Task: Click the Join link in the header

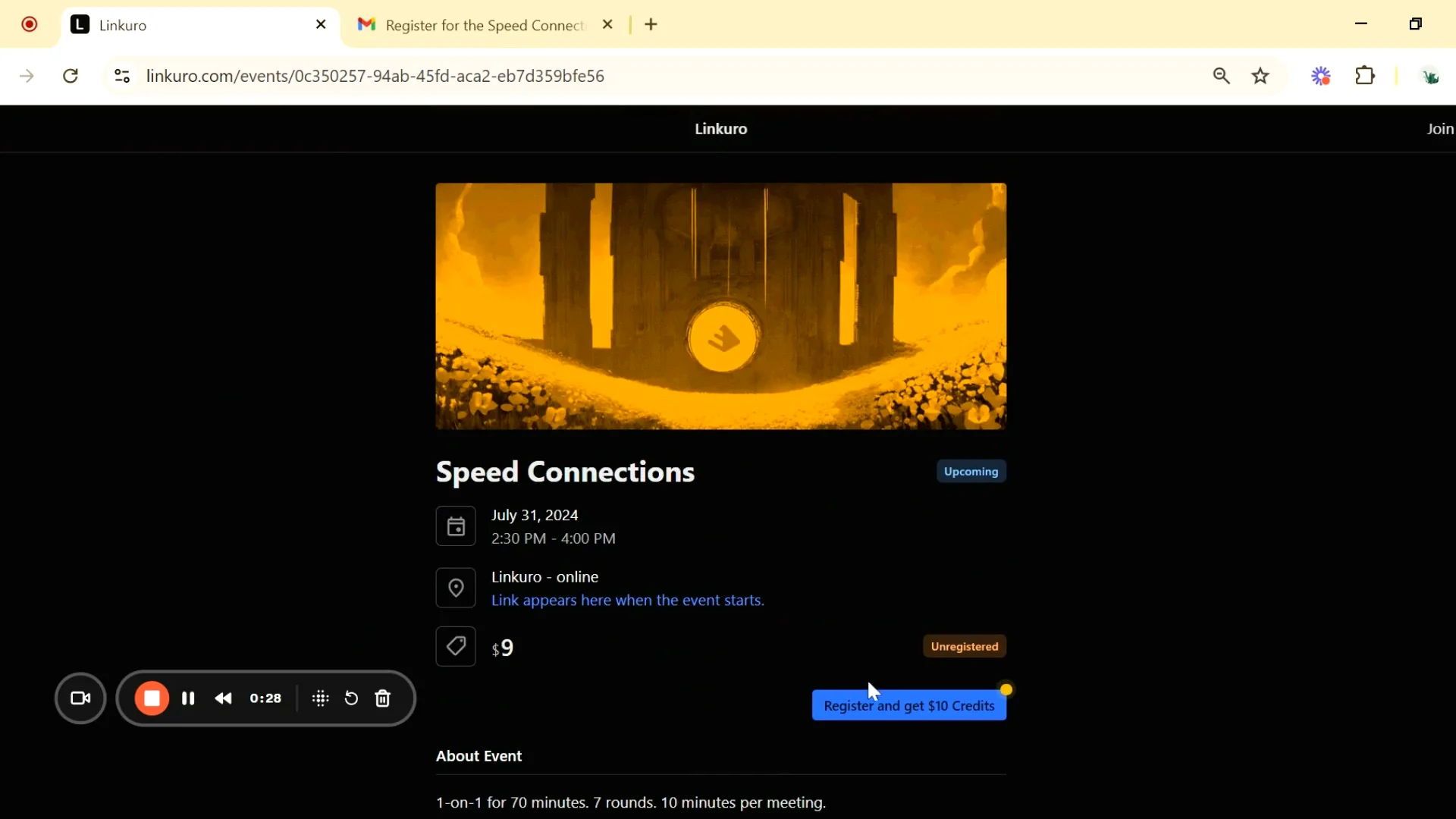Action: click(x=1439, y=130)
